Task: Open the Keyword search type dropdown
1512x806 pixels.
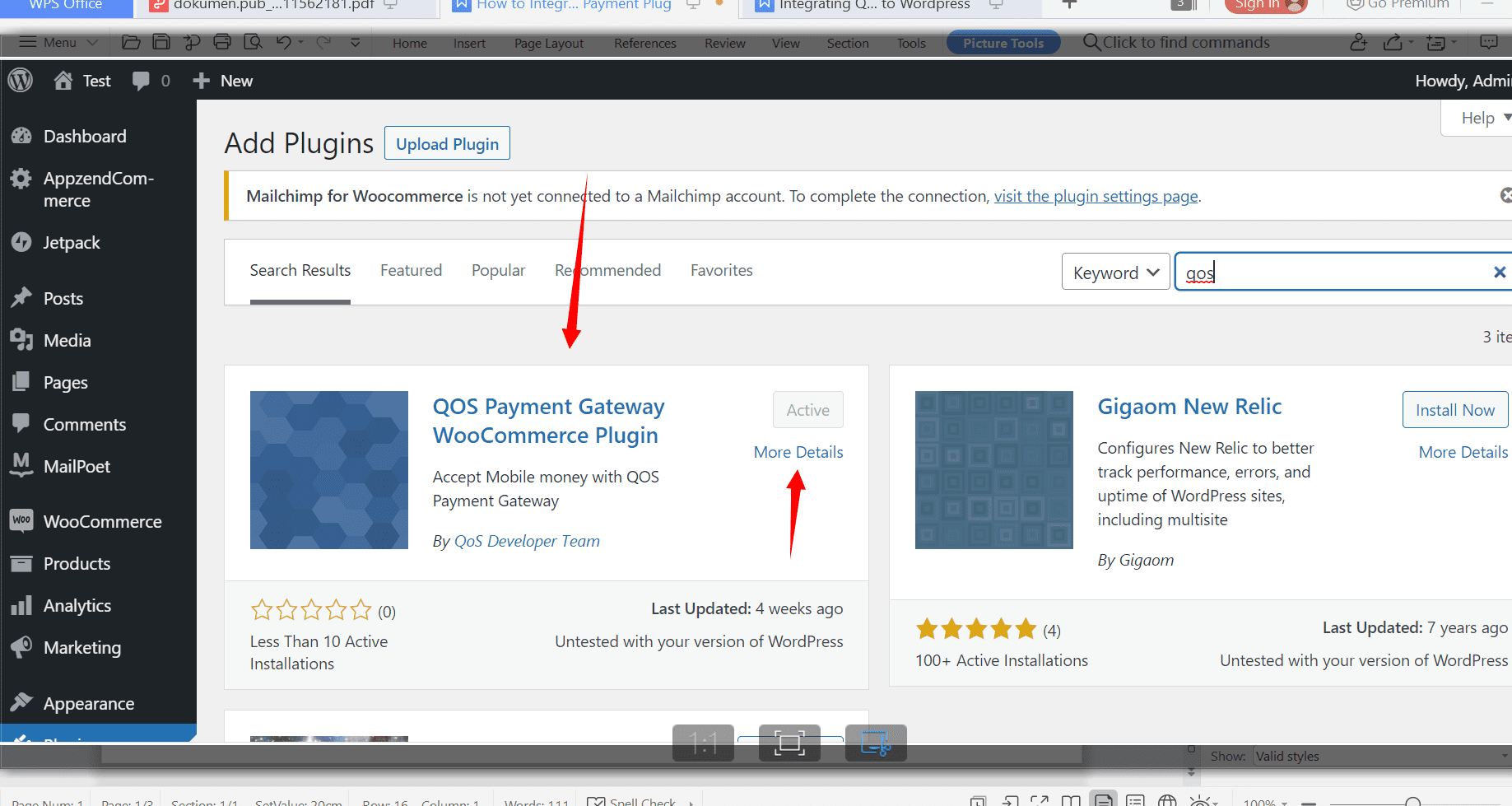Action: pos(1115,273)
